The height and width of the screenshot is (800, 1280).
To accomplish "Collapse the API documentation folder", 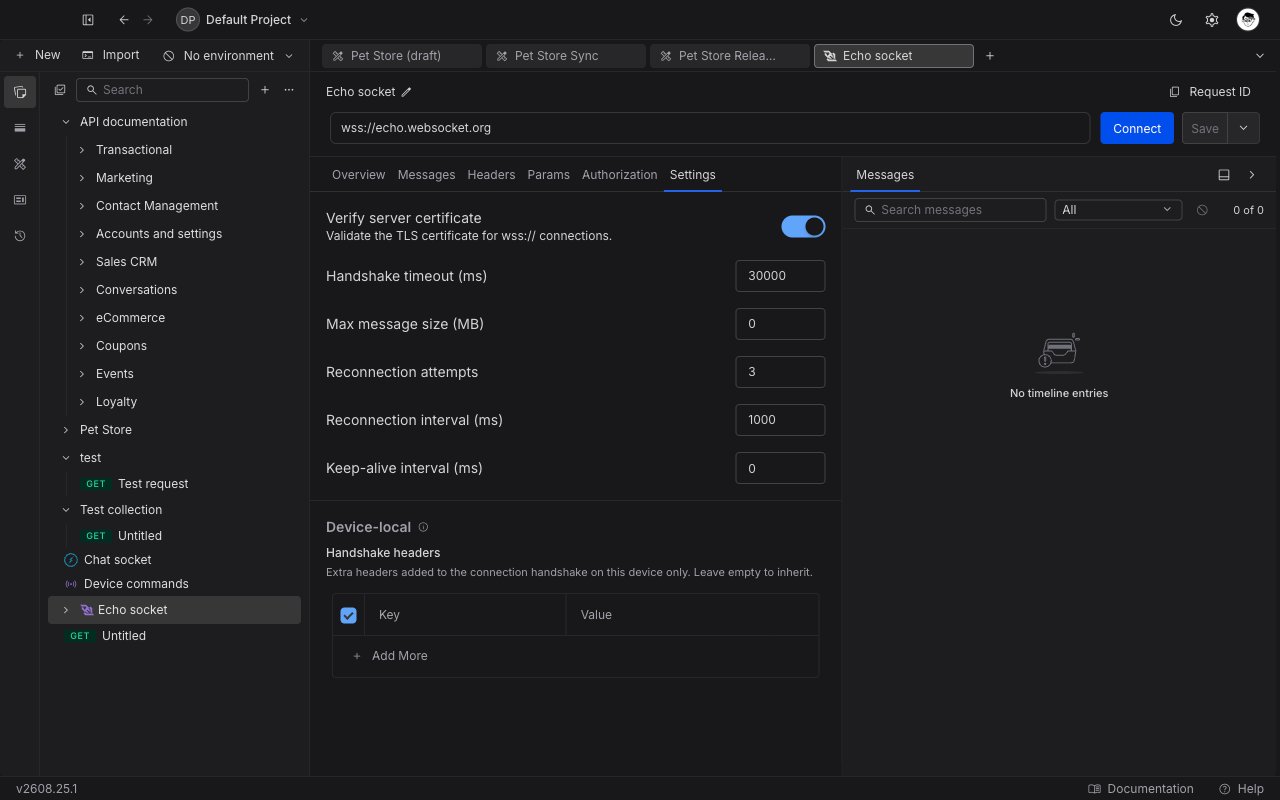I will tap(66, 122).
